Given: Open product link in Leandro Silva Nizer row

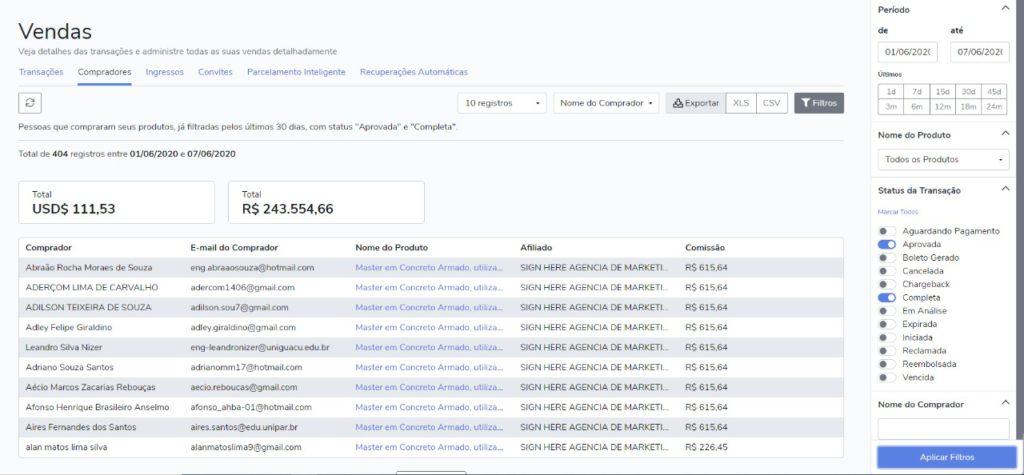Looking at the screenshot, I should click(x=430, y=348).
